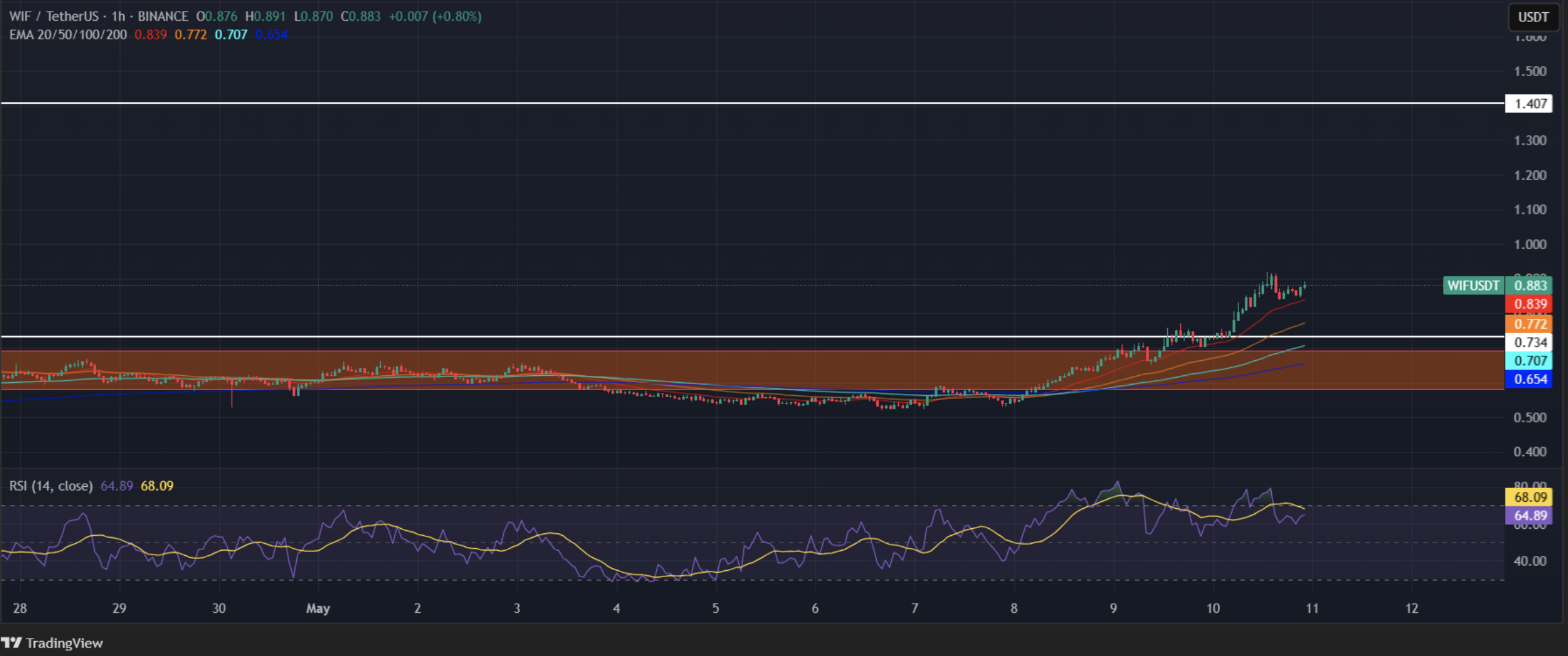The width and height of the screenshot is (1568, 656).
Task: Click the high value H0.891 in header
Action: (x=265, y=16)
